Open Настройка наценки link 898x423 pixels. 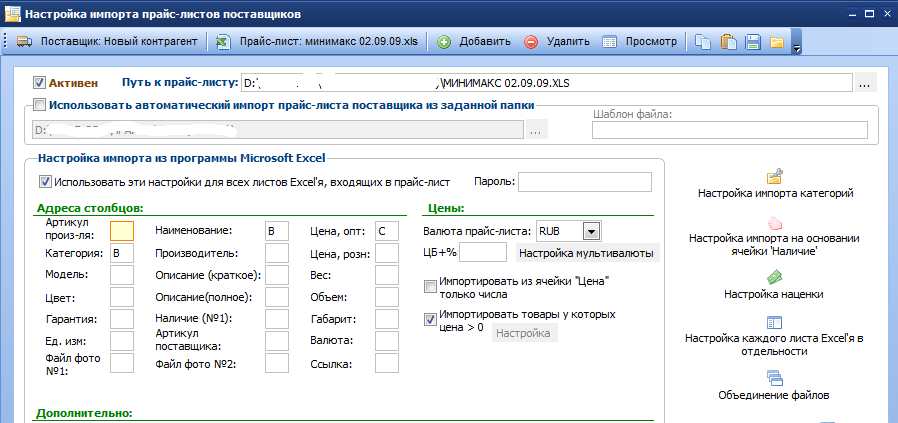tap(774, 294)
